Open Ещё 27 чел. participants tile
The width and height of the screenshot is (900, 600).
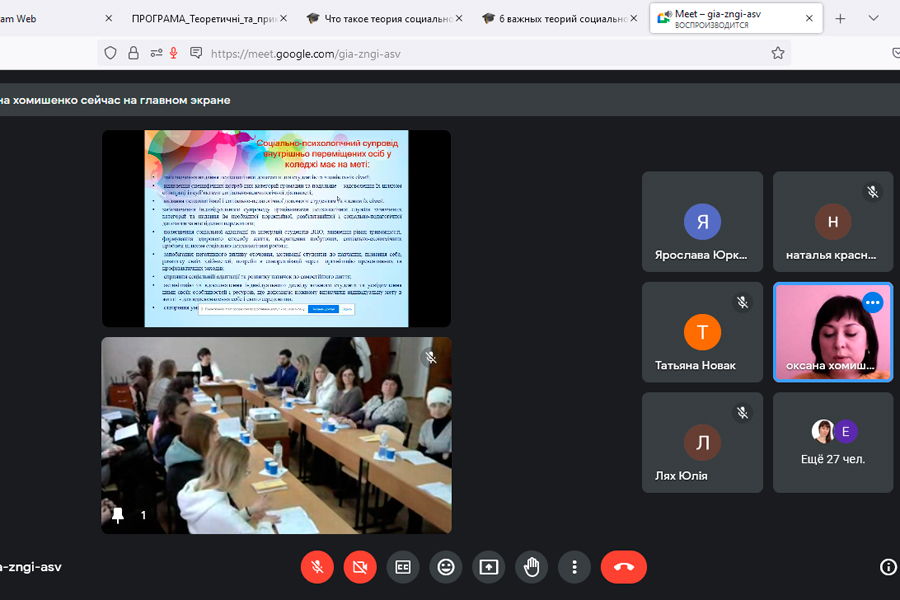click(833, 443)
